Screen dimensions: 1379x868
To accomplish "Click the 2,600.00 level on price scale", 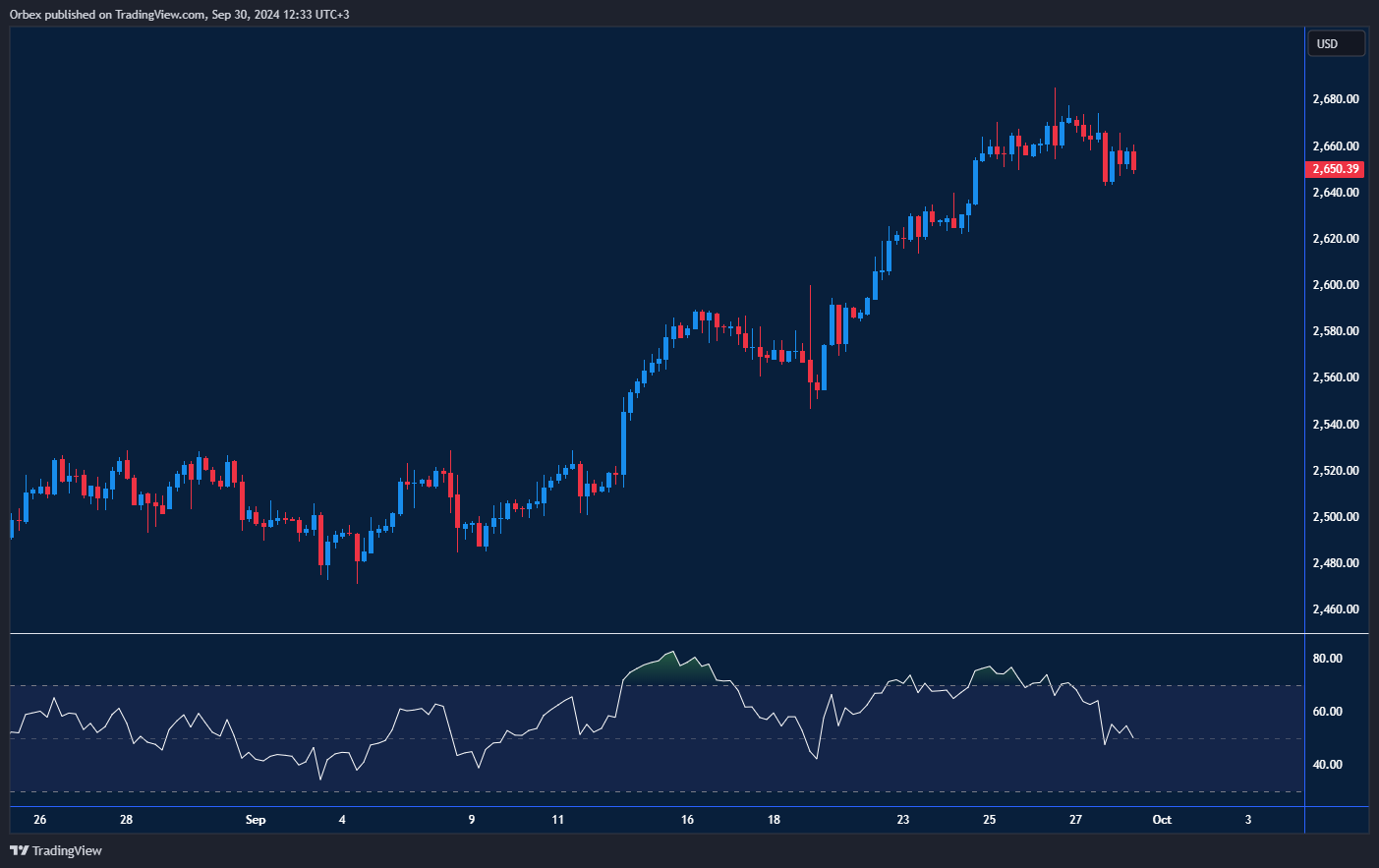I will pyautogui.click(x=1336, y=285).
